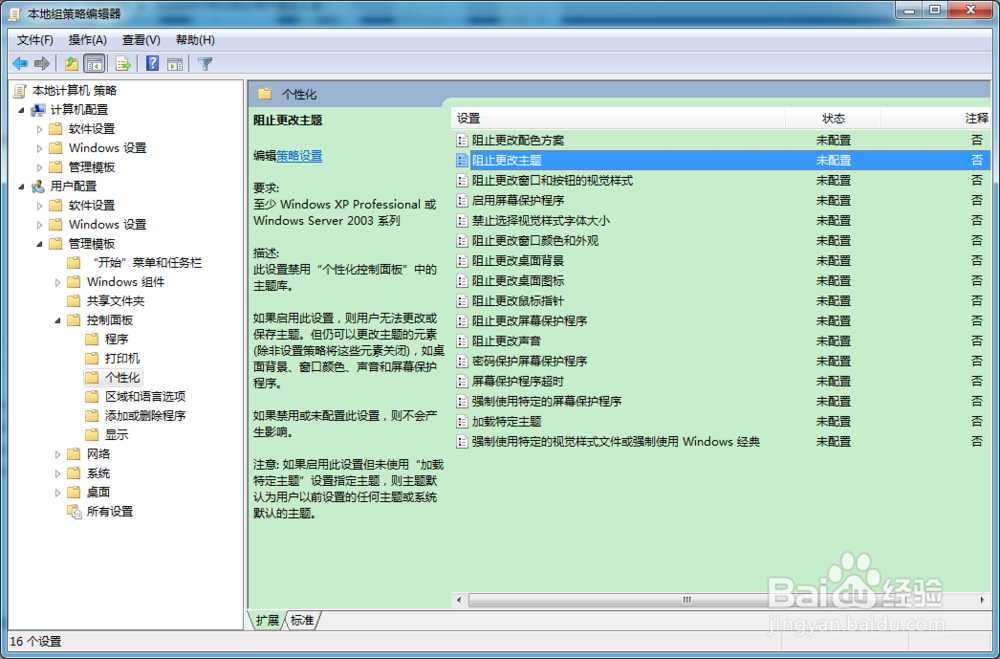Go up one level with folder icon

point(71,64)
